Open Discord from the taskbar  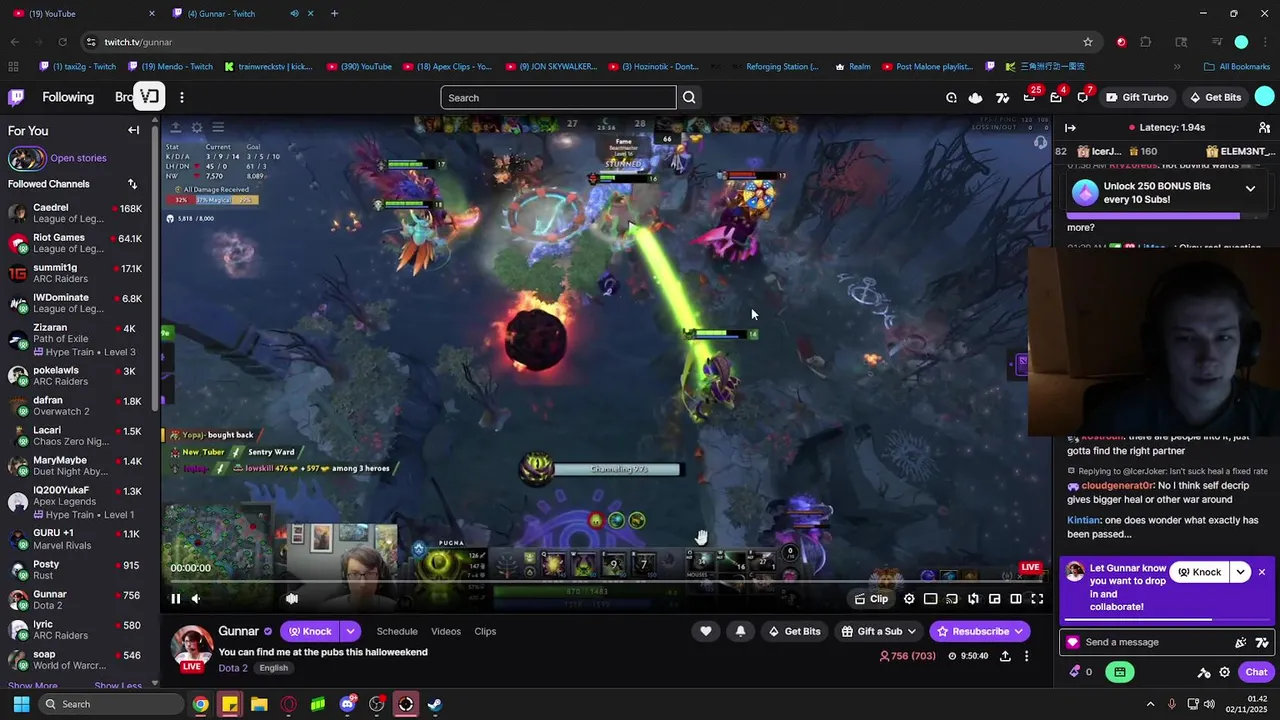coord(347,704)
